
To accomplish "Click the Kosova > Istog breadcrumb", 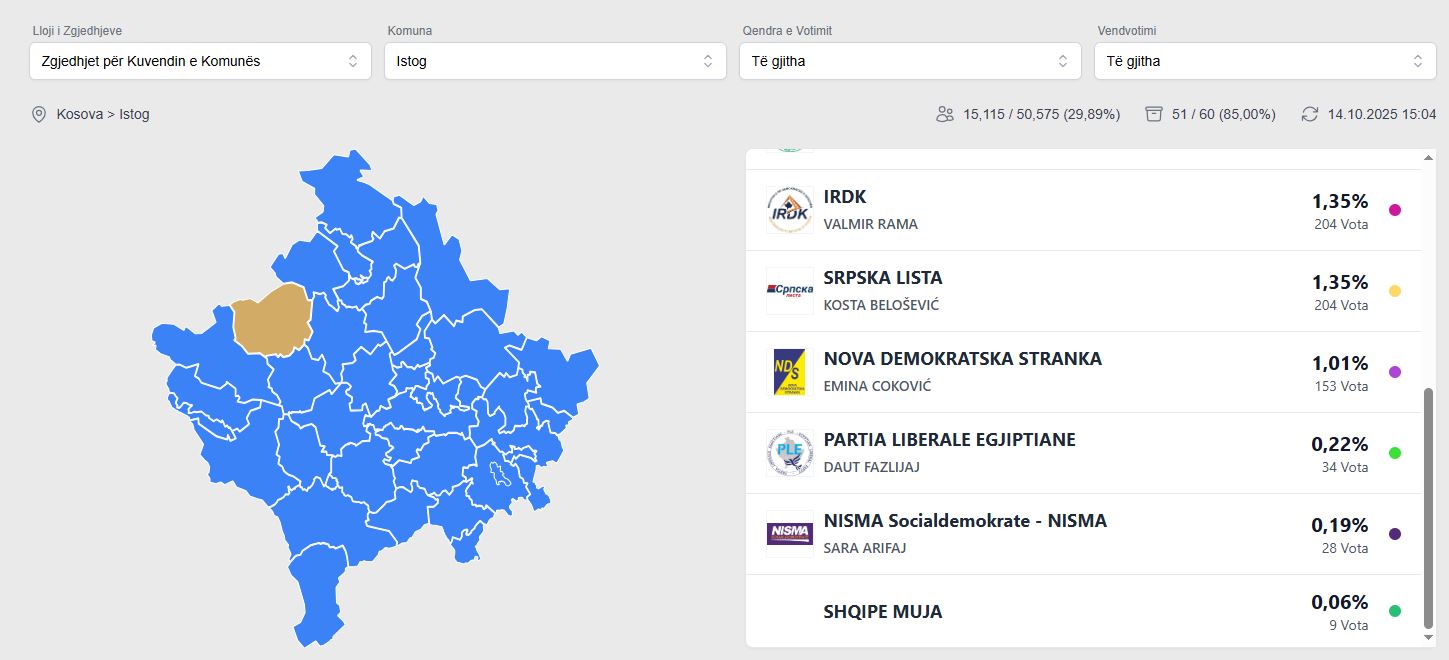I will 103,114.
